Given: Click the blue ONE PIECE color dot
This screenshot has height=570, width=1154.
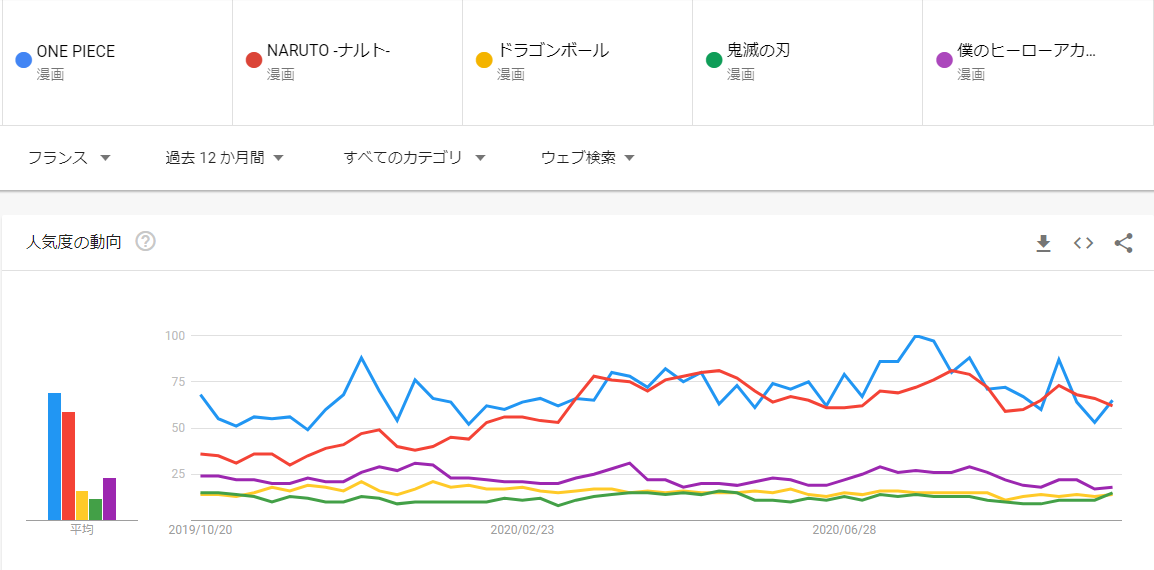Looking at the screenshot, I should [24, 60].
